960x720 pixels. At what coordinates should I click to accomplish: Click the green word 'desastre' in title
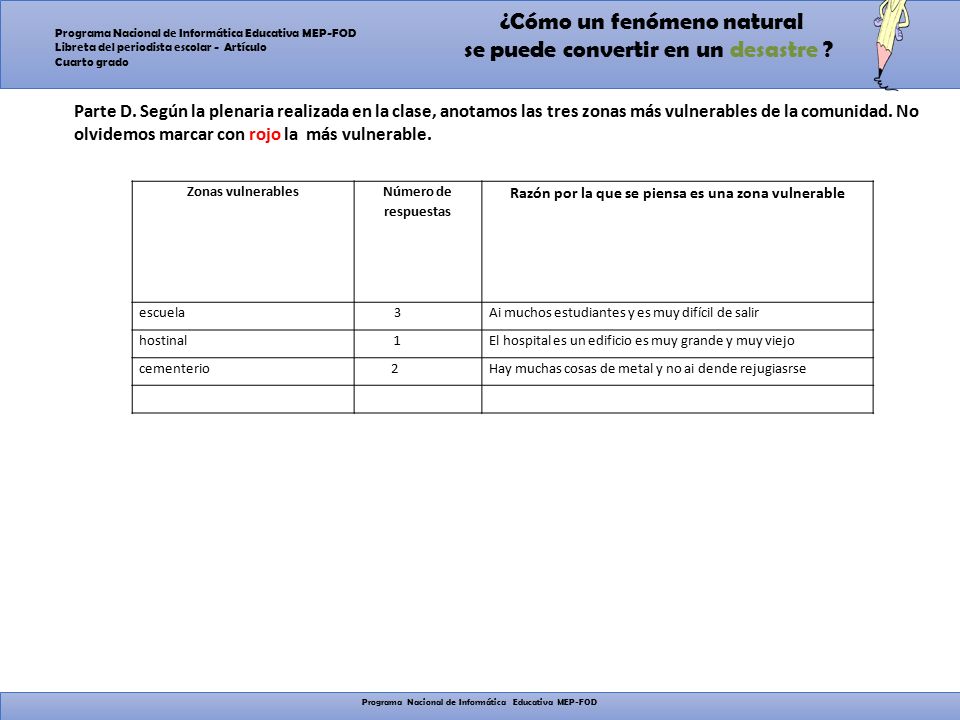[x=773, y=50]
